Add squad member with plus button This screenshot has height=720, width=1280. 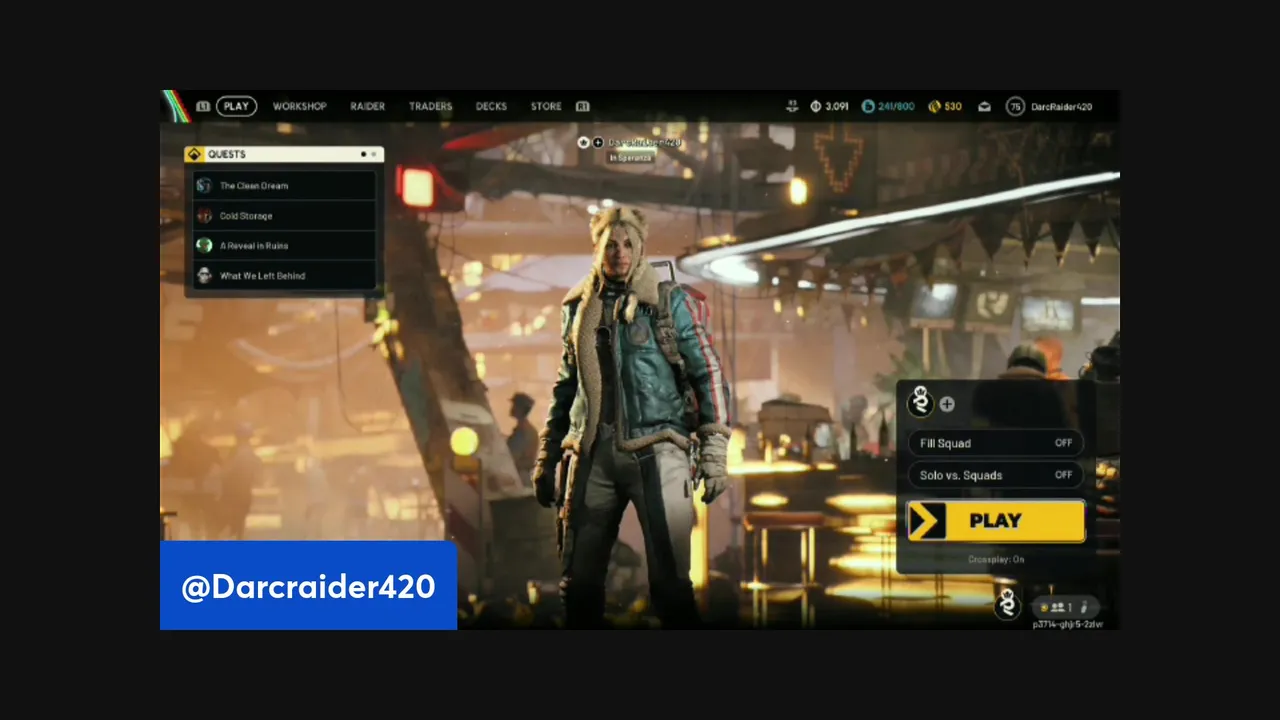coord(947,404)
